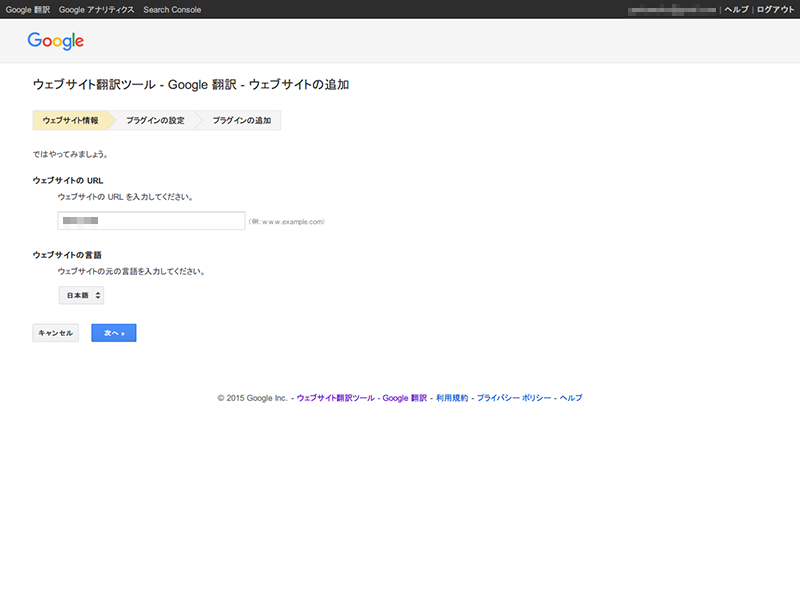Select the プラグインの追加 step tab

coord(241,120)
